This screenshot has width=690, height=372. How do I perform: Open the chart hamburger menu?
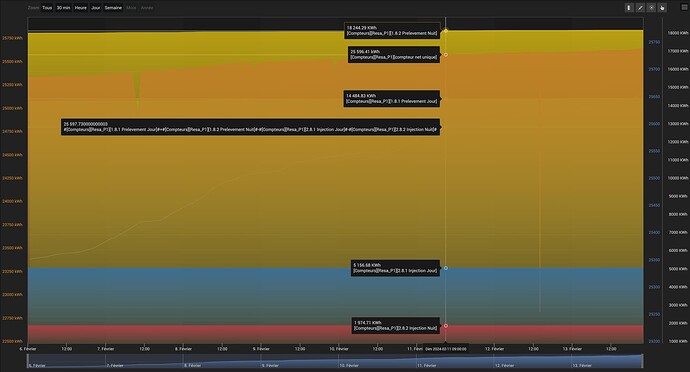[x=685, y=7]
